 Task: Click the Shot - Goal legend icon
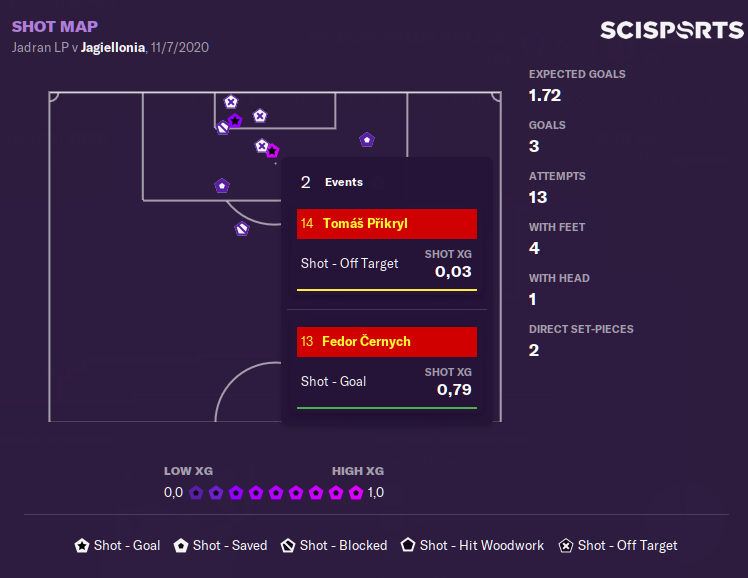pyautogui.click(x=82, y=545)
